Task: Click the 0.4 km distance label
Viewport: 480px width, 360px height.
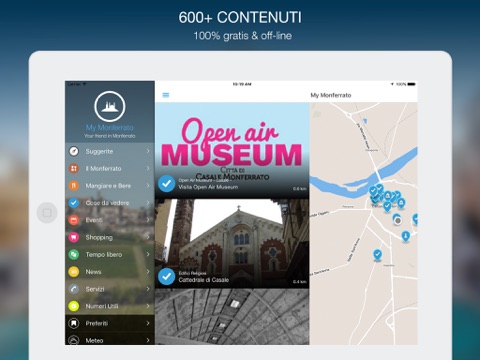Action: pyautogui.click(x=300, y=282)
